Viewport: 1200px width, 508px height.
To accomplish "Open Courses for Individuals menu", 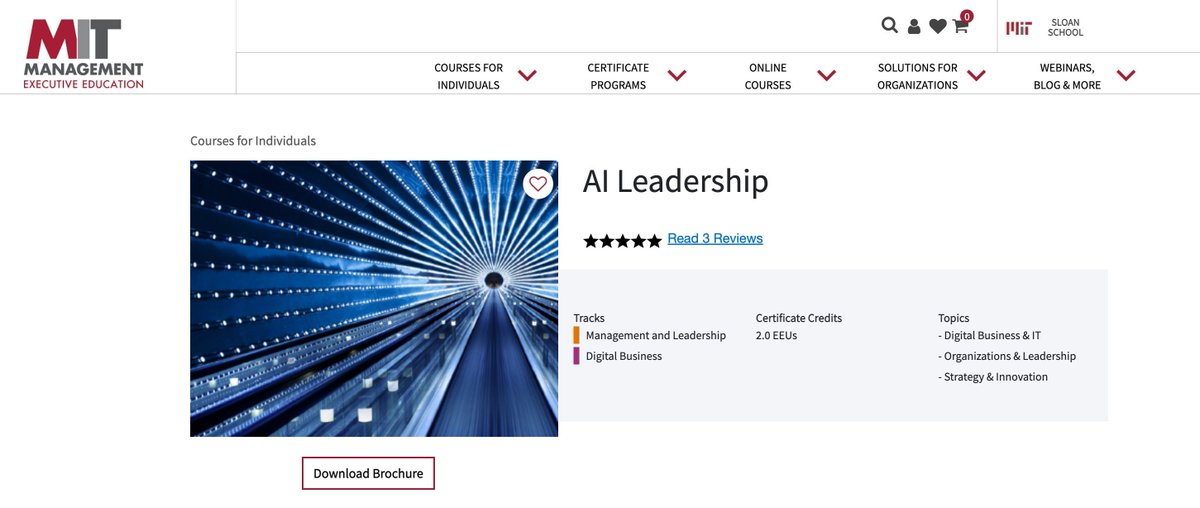I will click(468, 76).
